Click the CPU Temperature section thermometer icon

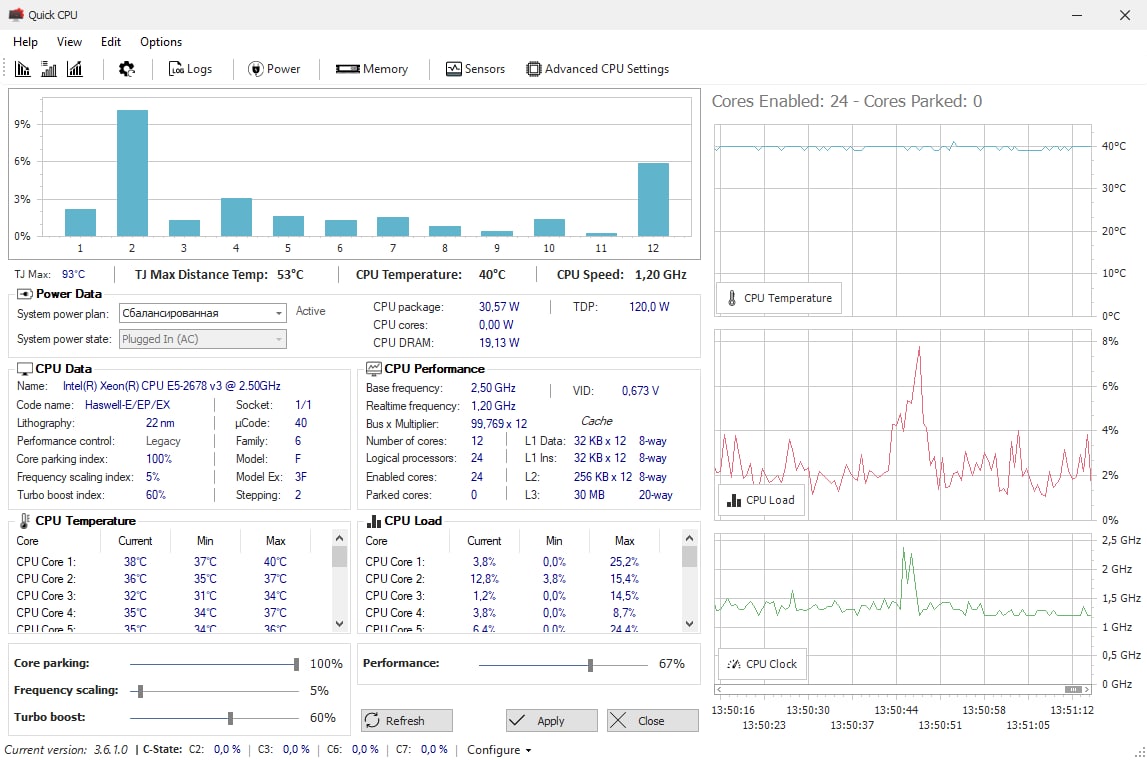pyautogui.click(x=24, y=521)
